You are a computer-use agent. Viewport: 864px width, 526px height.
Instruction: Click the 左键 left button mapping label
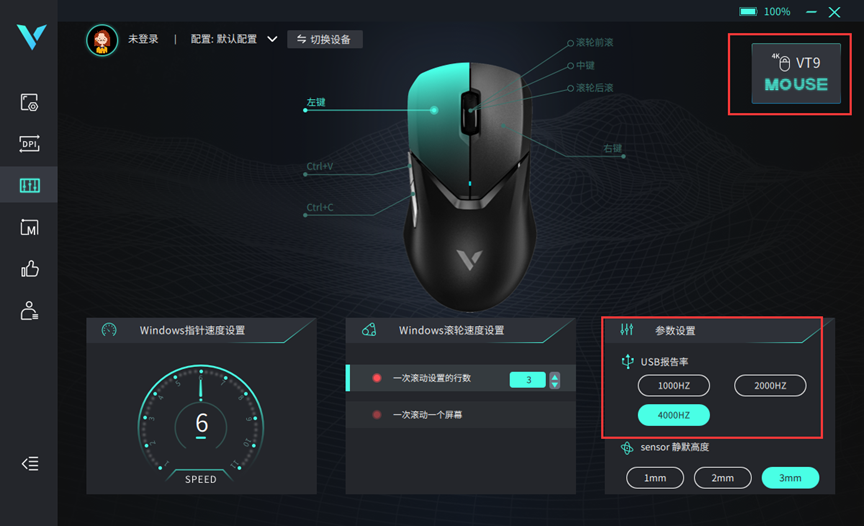316,102
